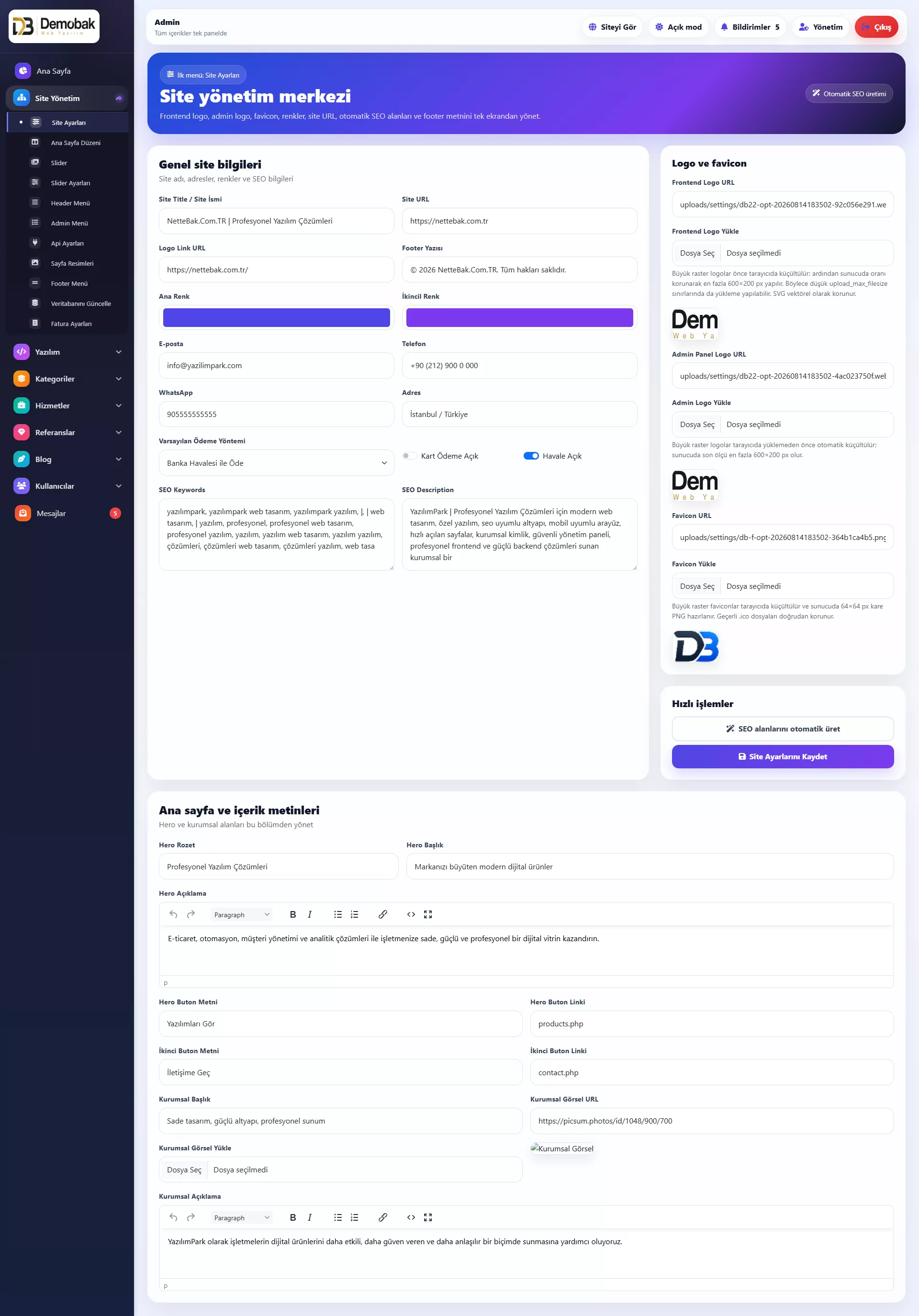Screen dimensions: 919x1316
Task: Toggle italic in the Hero Açıklama editor
Action: (x=309, y=914)
